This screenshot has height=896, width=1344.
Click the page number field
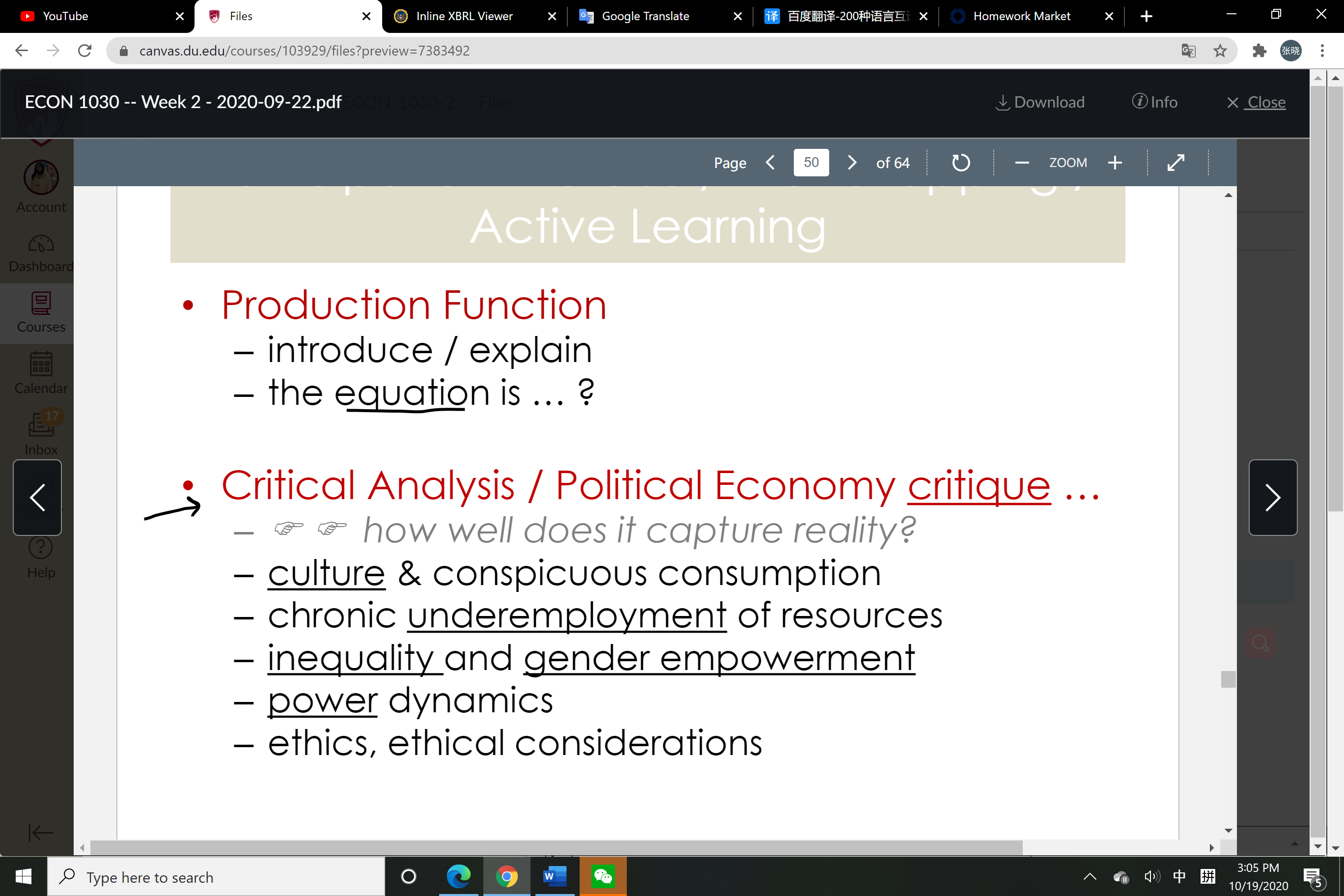tap(811, 163)
